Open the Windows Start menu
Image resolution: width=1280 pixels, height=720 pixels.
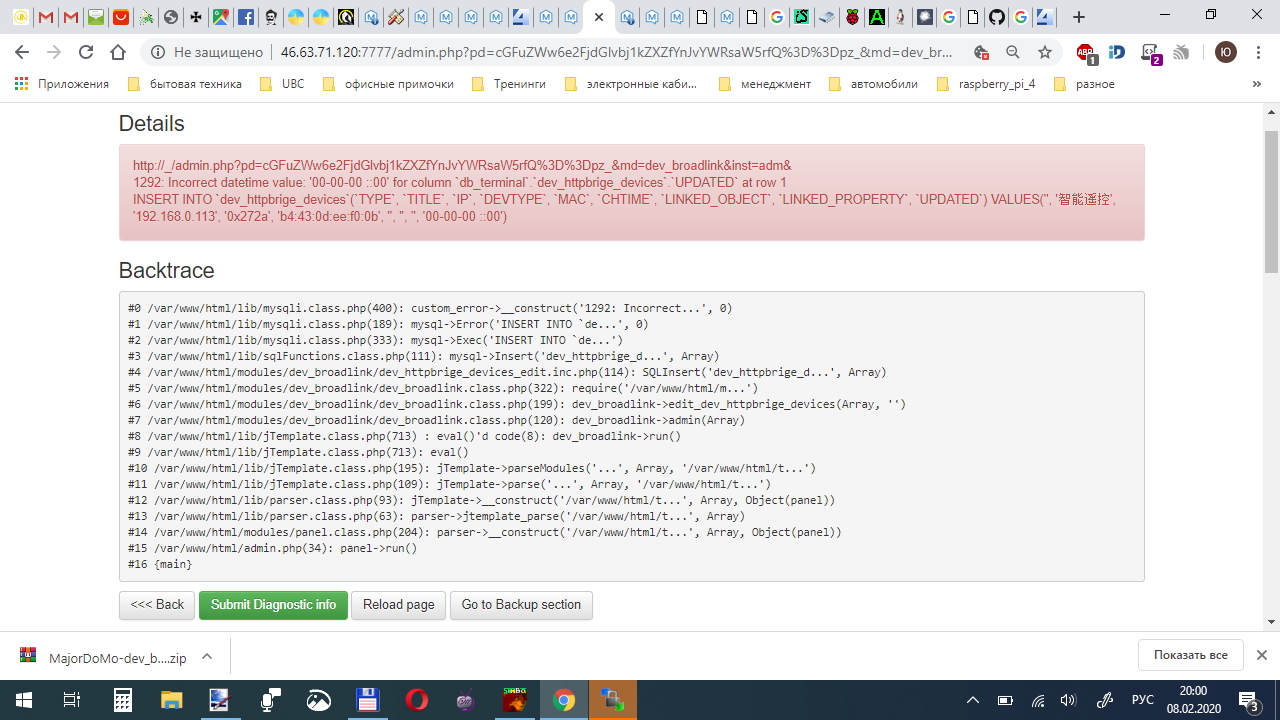tap(22, 700)
